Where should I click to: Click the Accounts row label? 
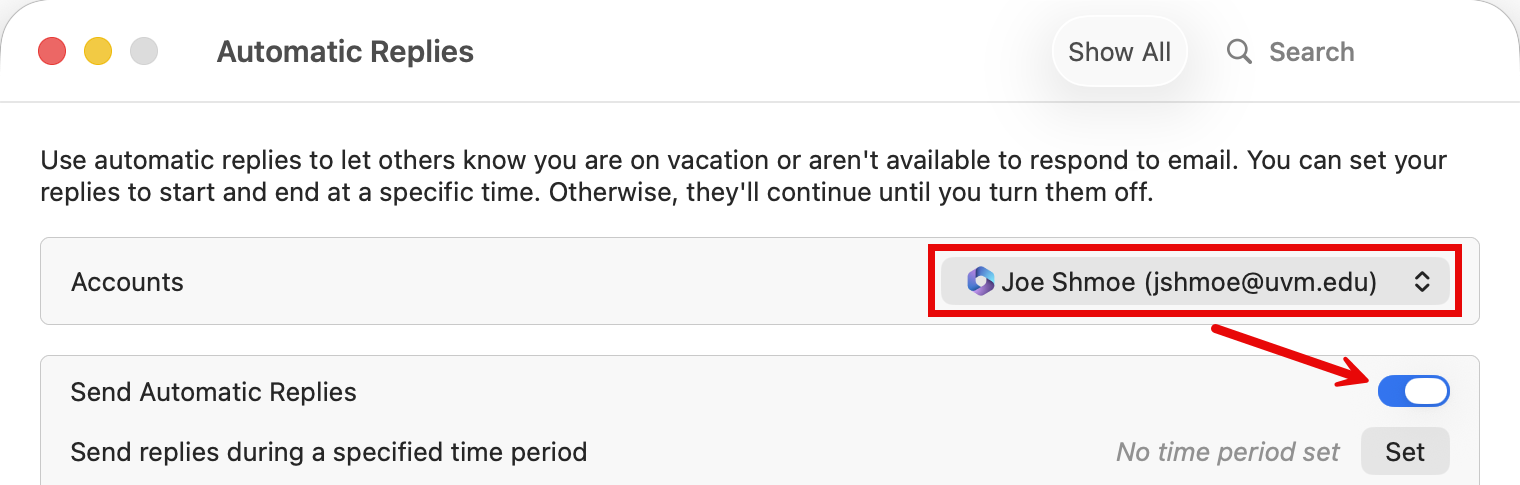tap(127, 282)
